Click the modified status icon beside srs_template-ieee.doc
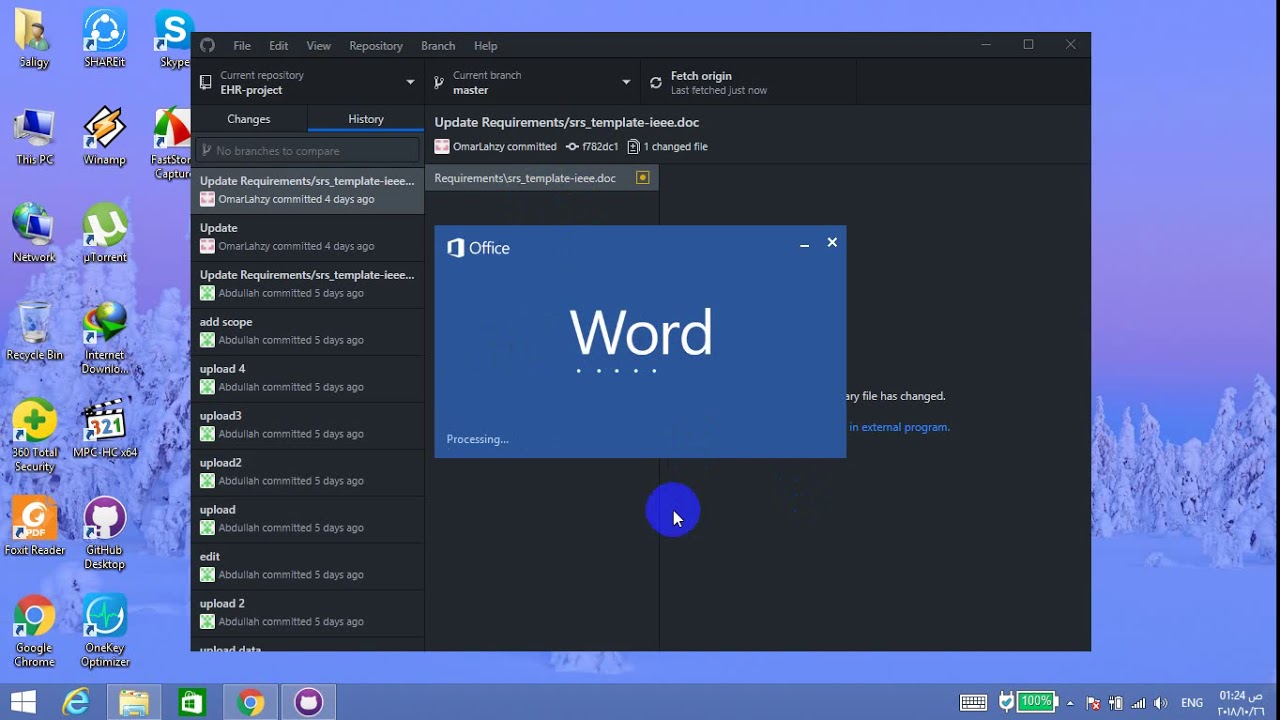 pyautogui.click(x=643, y=178)
